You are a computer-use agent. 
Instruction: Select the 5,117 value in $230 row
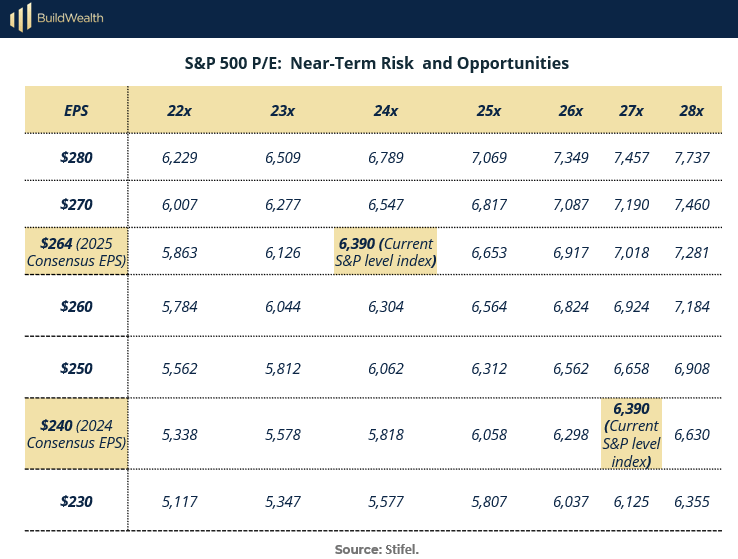point(180,501)
